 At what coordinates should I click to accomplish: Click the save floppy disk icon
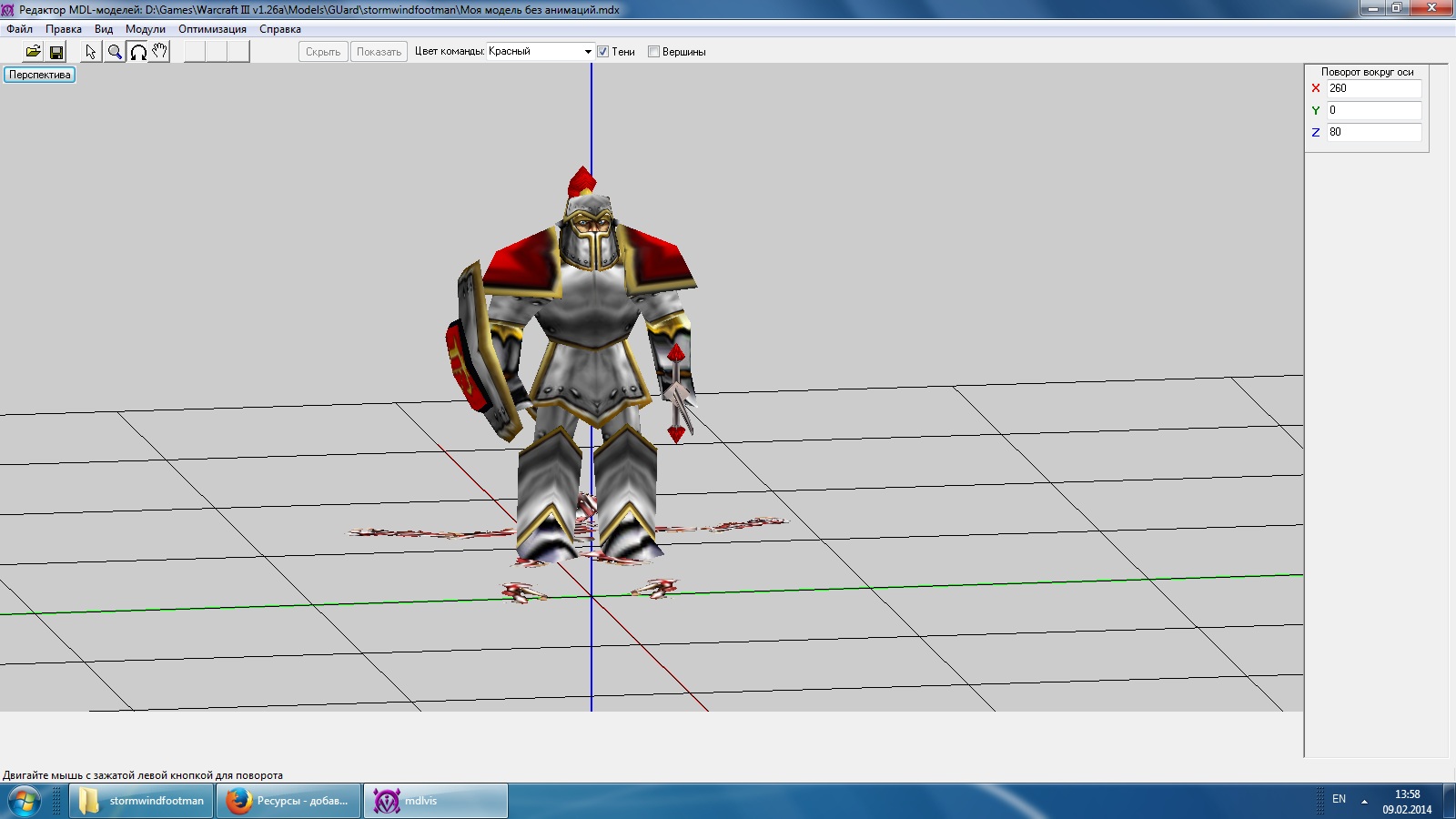click(56, 52)
